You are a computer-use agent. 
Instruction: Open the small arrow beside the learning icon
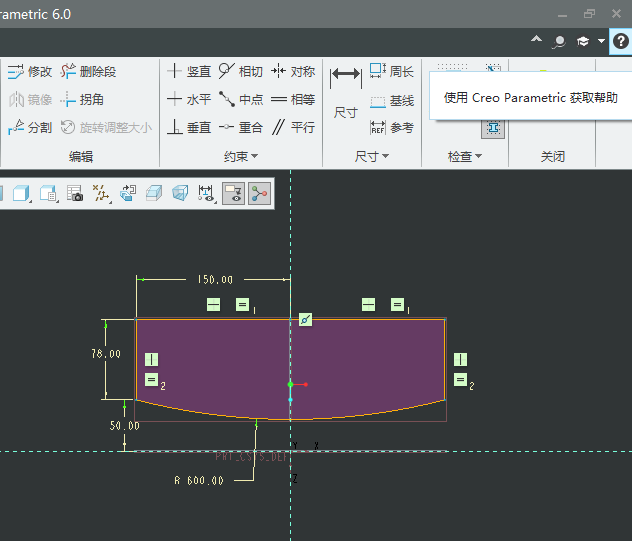pyautogui.click(x=601, y=41)
